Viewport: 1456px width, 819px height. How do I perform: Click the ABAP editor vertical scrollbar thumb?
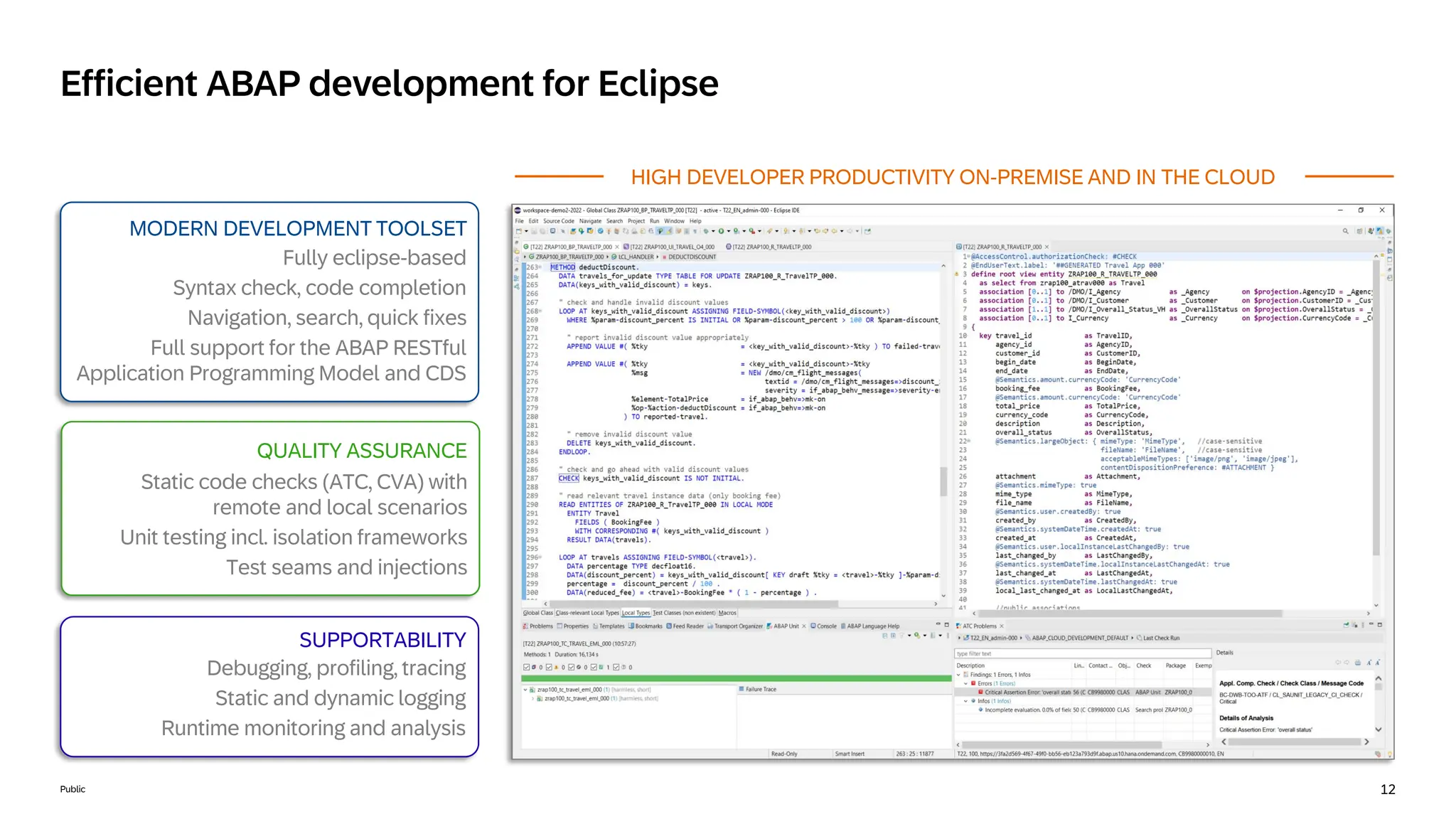(943, 481)
